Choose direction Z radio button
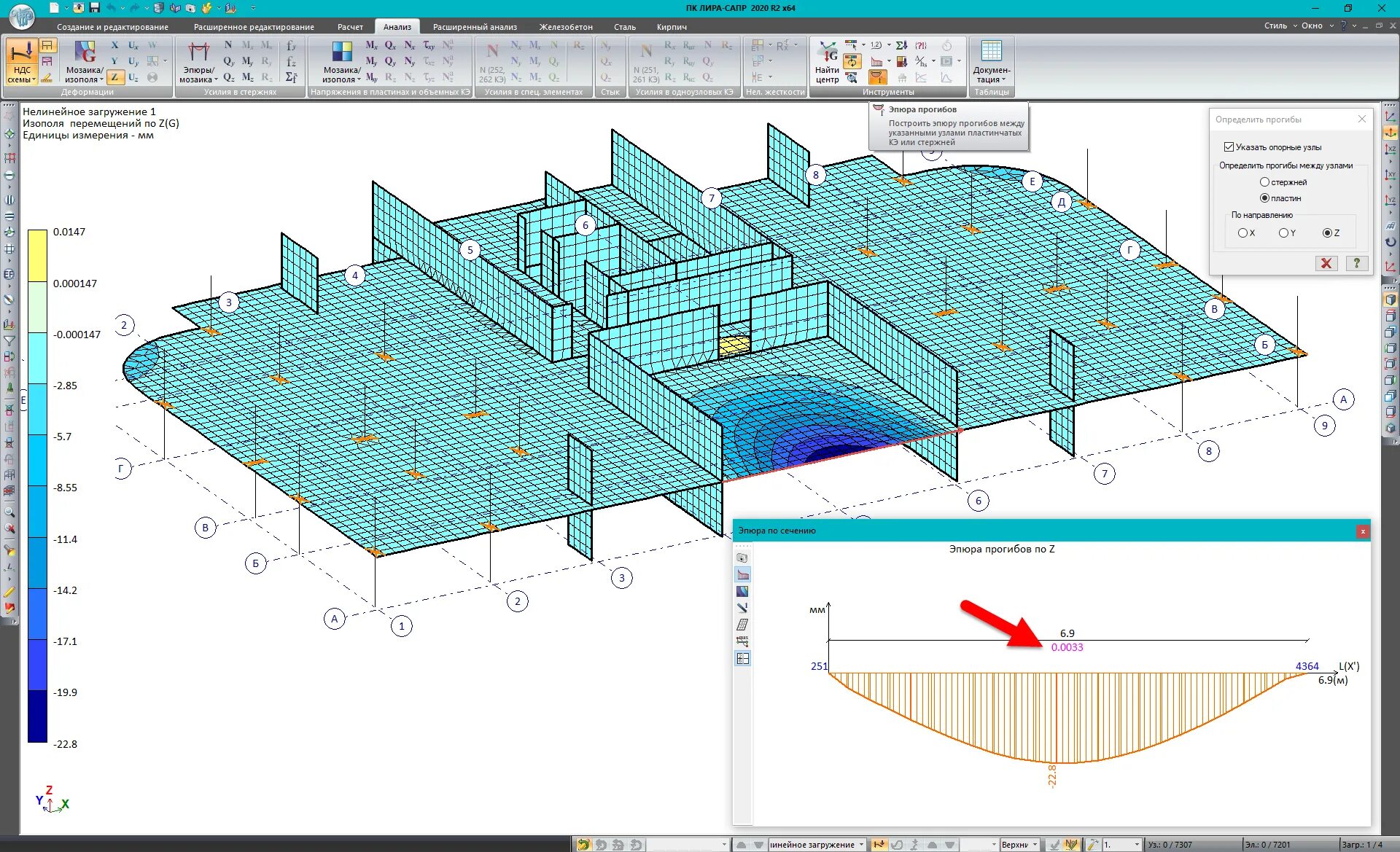 [x=1327, y=233]
